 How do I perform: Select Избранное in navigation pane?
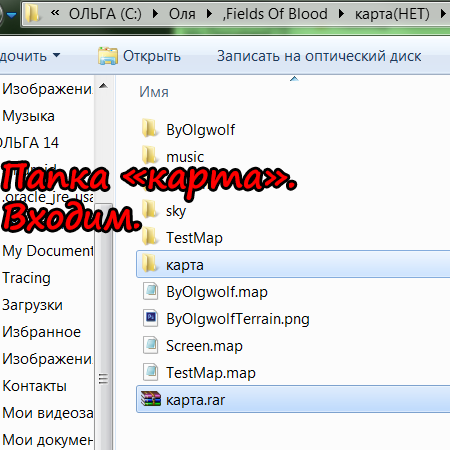click(x=41, y=332)
